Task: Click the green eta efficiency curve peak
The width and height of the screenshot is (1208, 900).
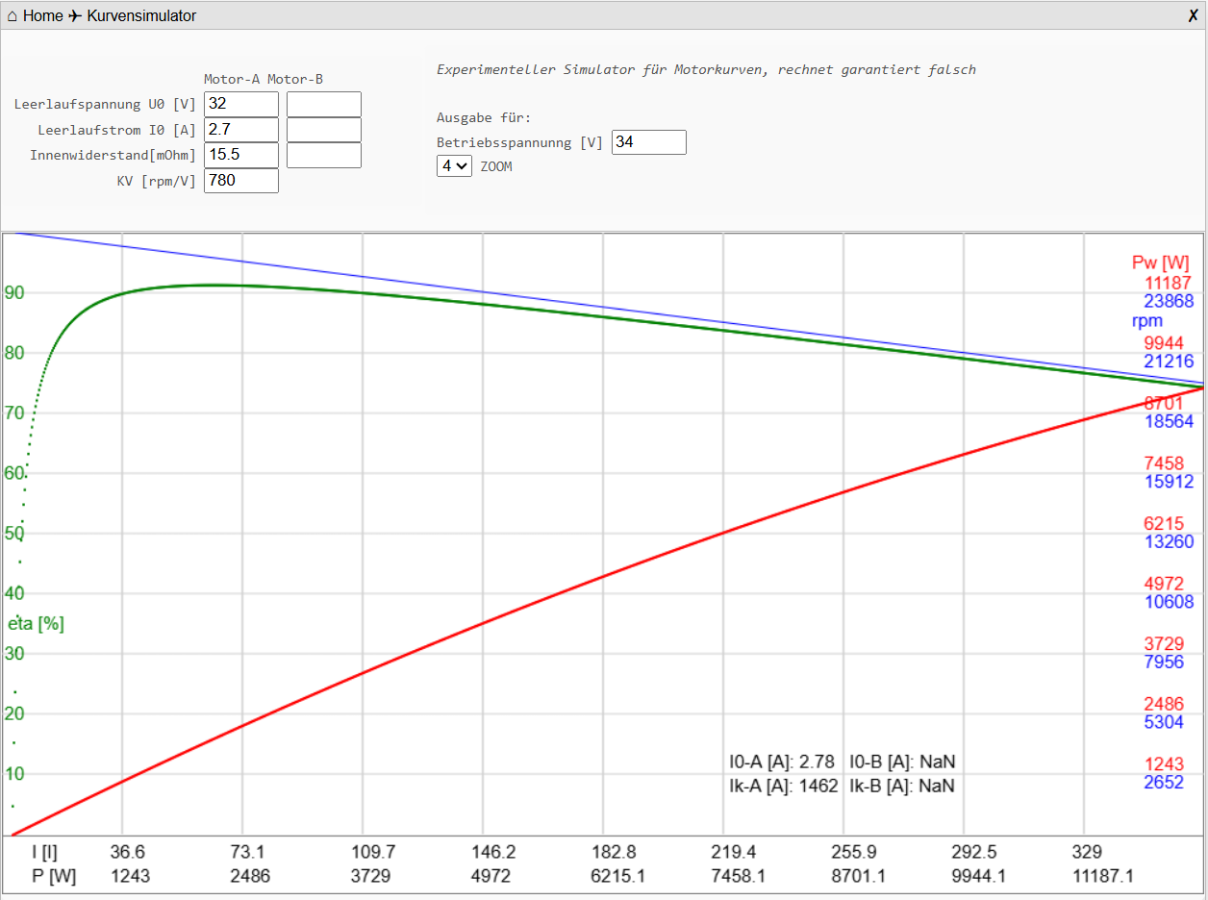Action: point(210,285)
